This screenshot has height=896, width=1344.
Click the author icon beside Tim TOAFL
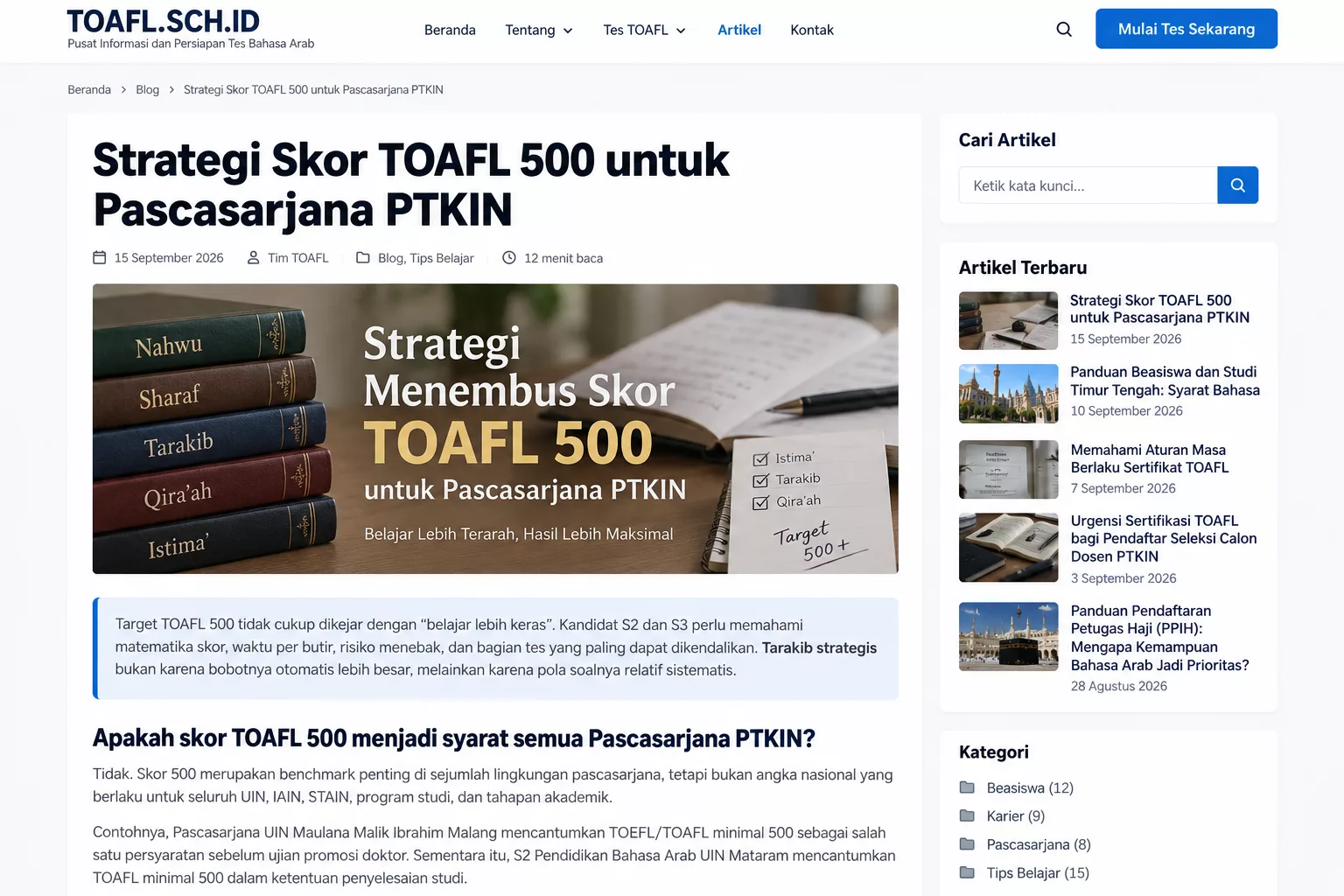click(x=254, y=258)
